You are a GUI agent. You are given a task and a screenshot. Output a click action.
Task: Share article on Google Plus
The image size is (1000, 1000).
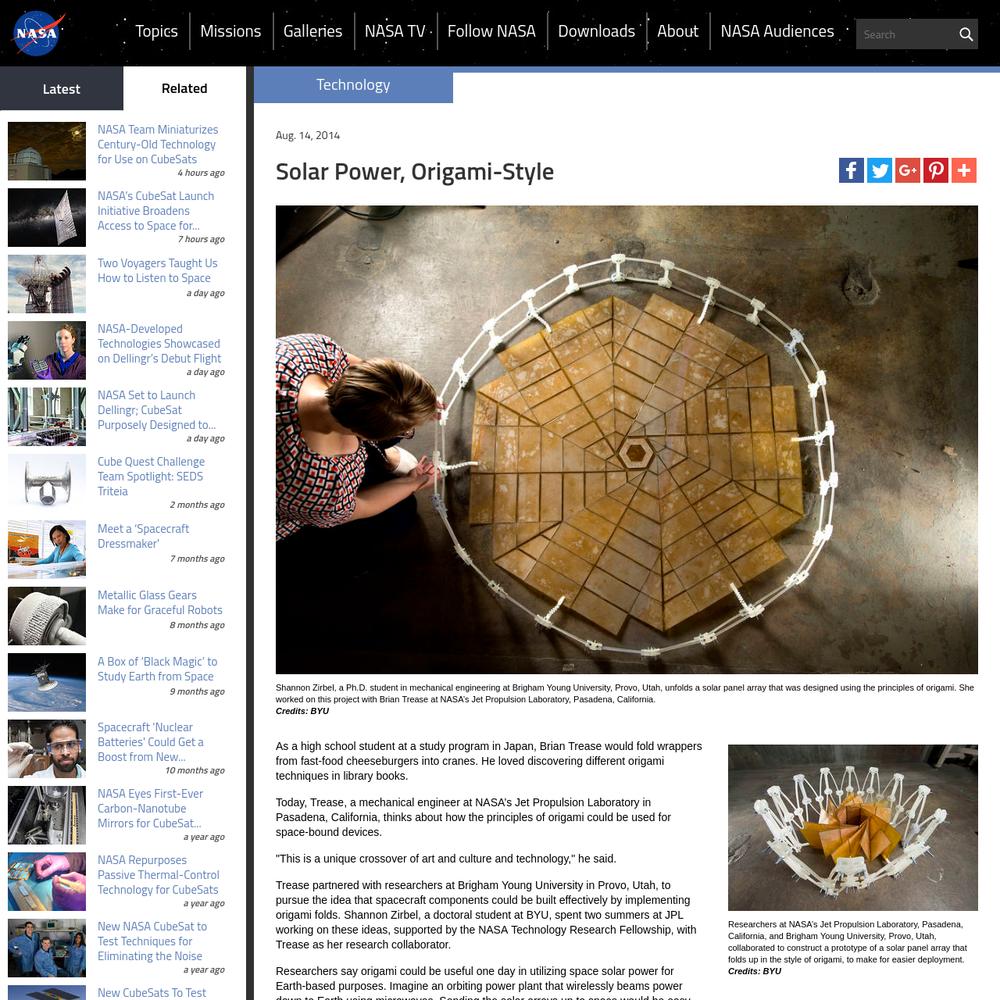(908, 170)
